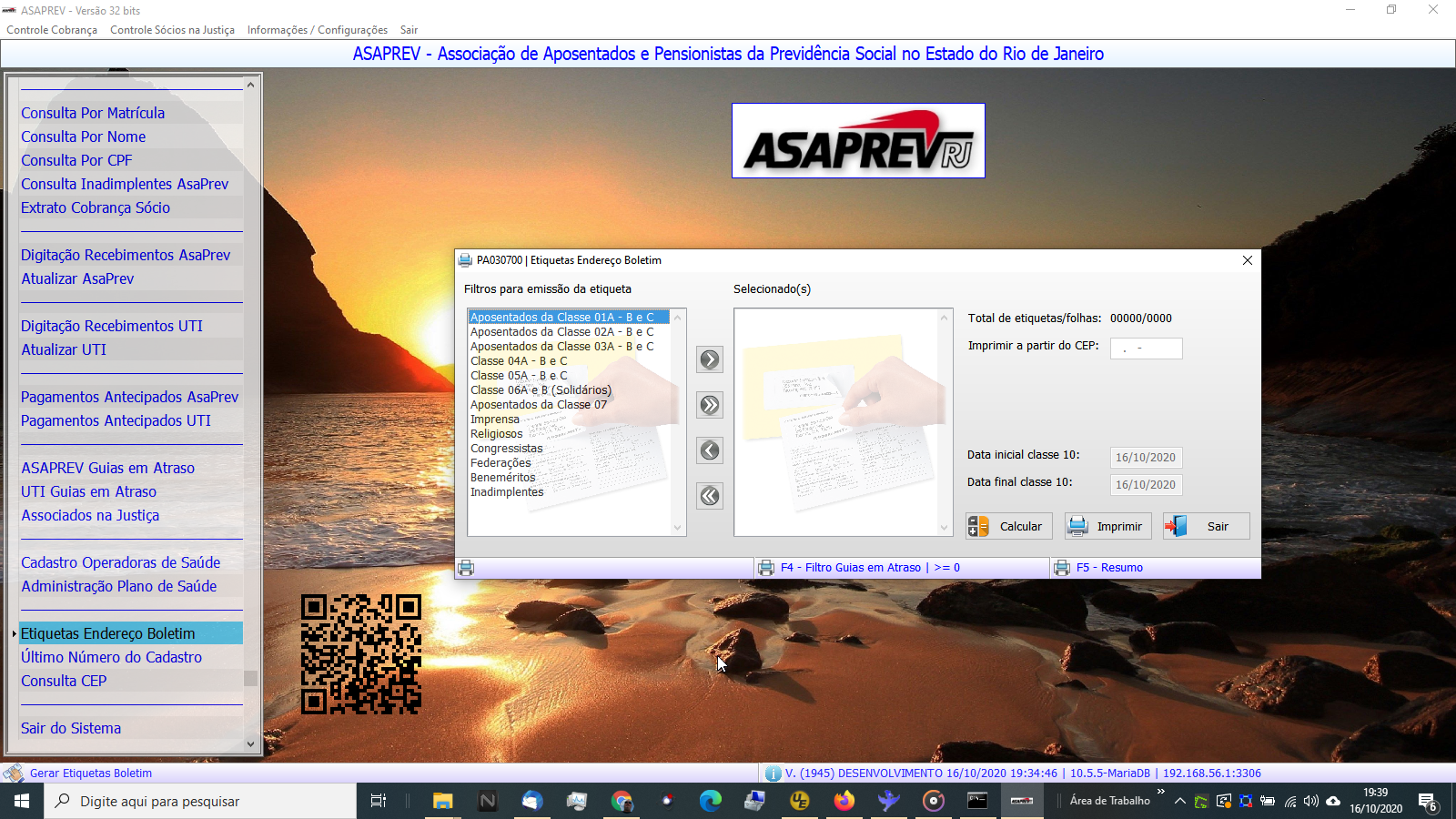
Task: Click the Imprimir a partir do CEP field
Action: click(x=1146, y=349)
